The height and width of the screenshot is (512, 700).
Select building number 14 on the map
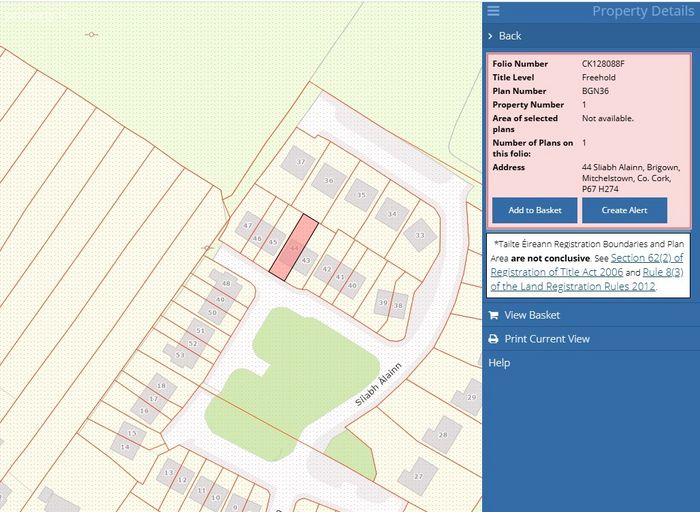[x=125, y=447]
